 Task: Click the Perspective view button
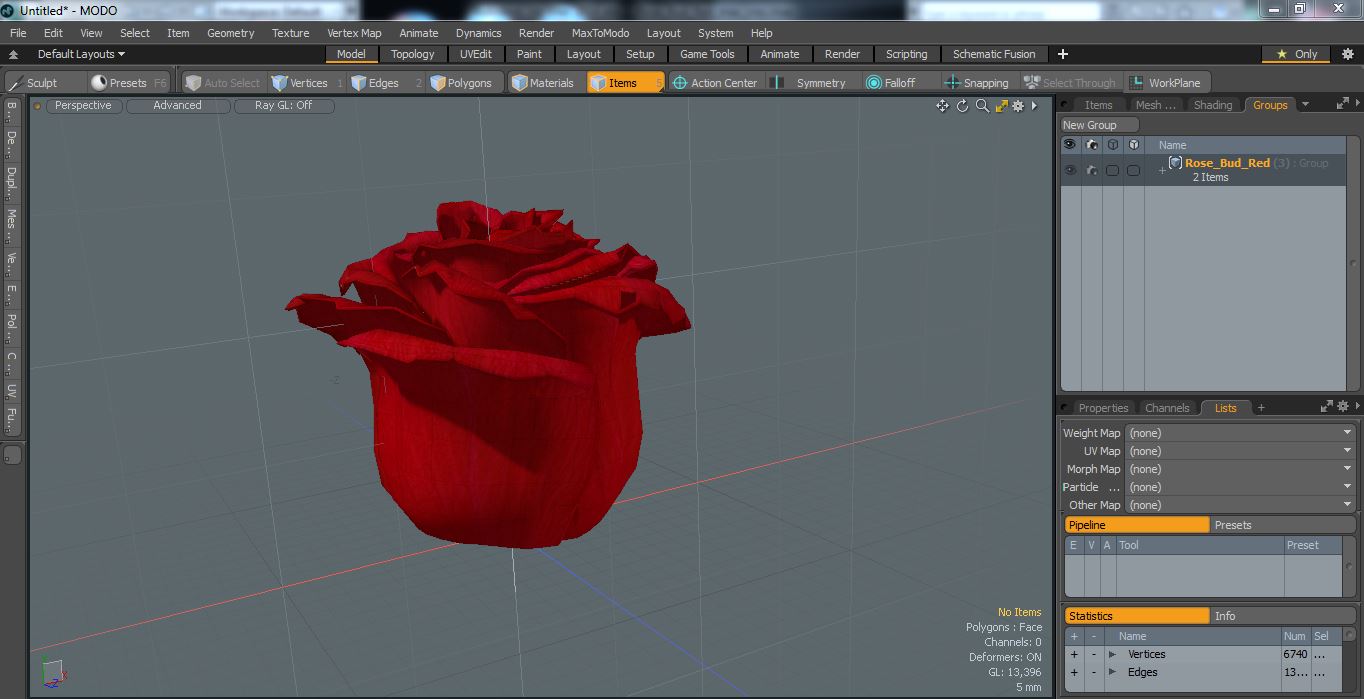pyautogui.click(x=83, y=105)
